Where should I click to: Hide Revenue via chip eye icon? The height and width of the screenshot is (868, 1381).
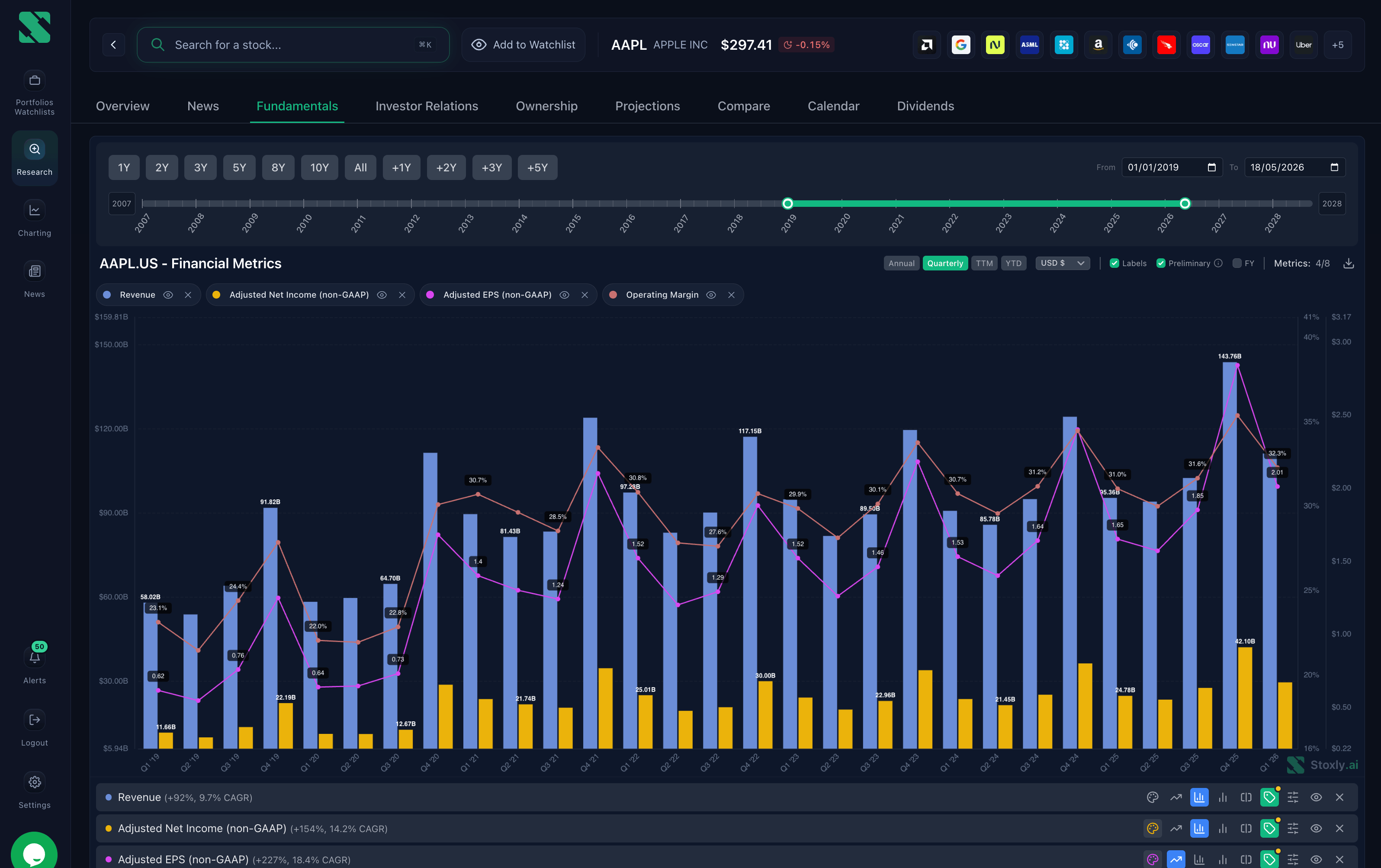pos(168,295)
